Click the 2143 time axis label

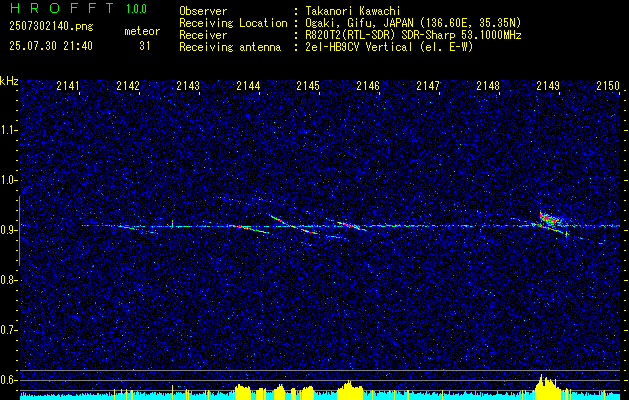point(188,85)
